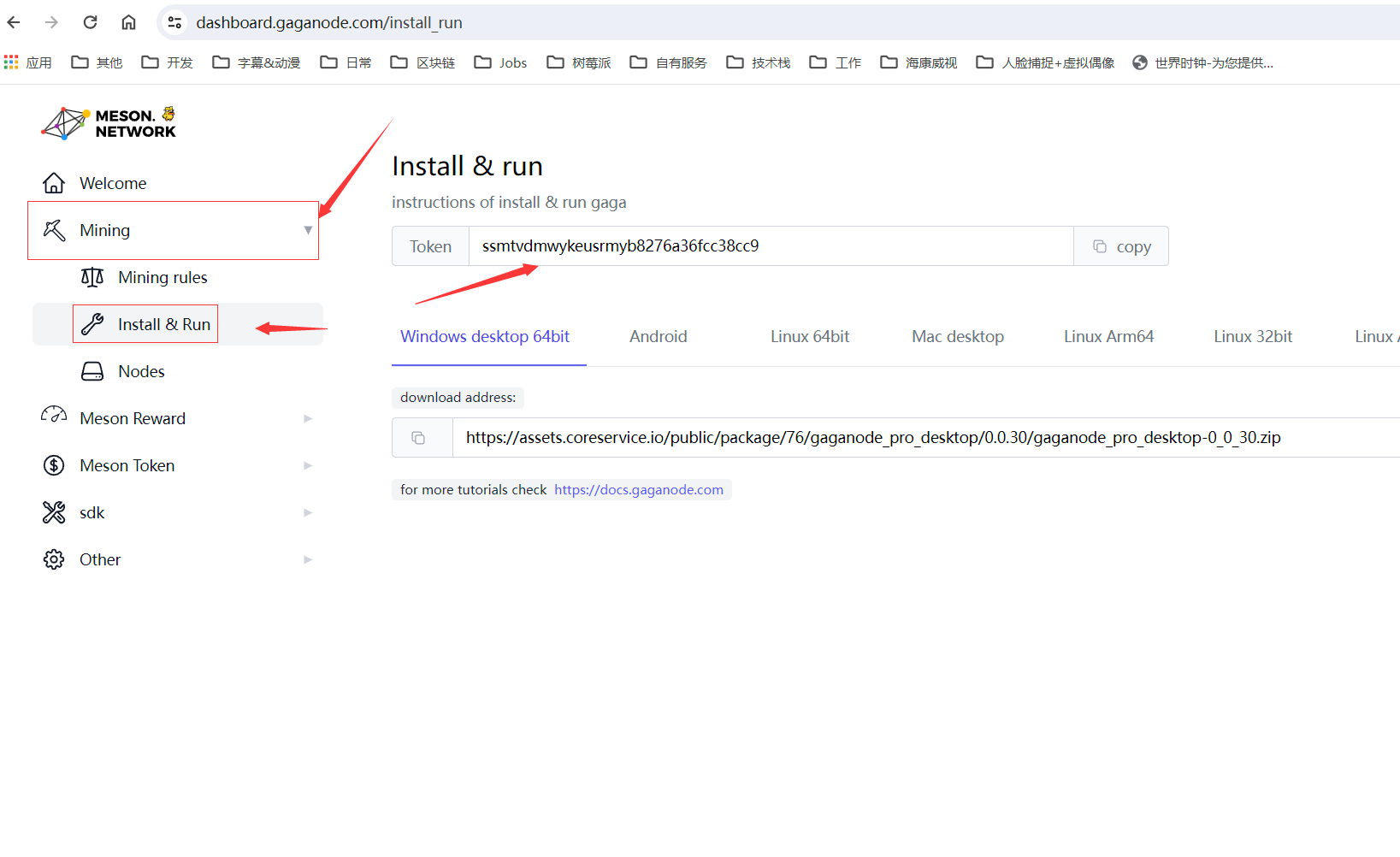Open the 开发 bookmark folder

click(x=168, y=62)
